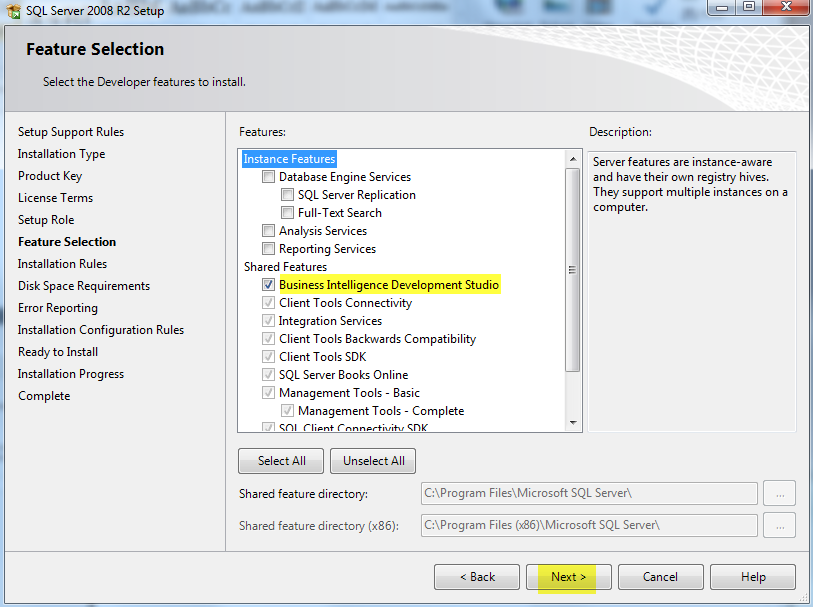Enable SQL Server Replication checkbox
This screenshot has width=813, height=607.
pos(287,195)
